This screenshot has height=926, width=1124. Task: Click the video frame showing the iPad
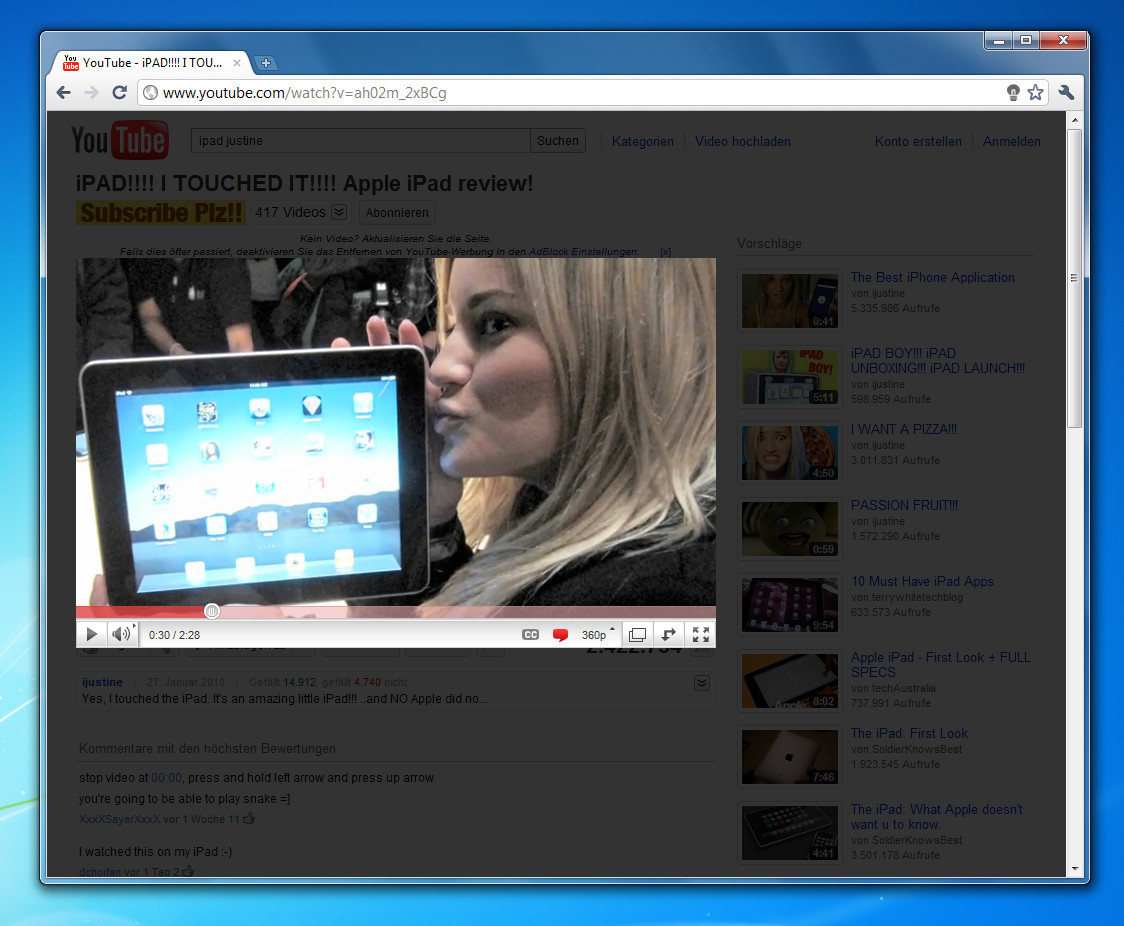coord(396,432)
